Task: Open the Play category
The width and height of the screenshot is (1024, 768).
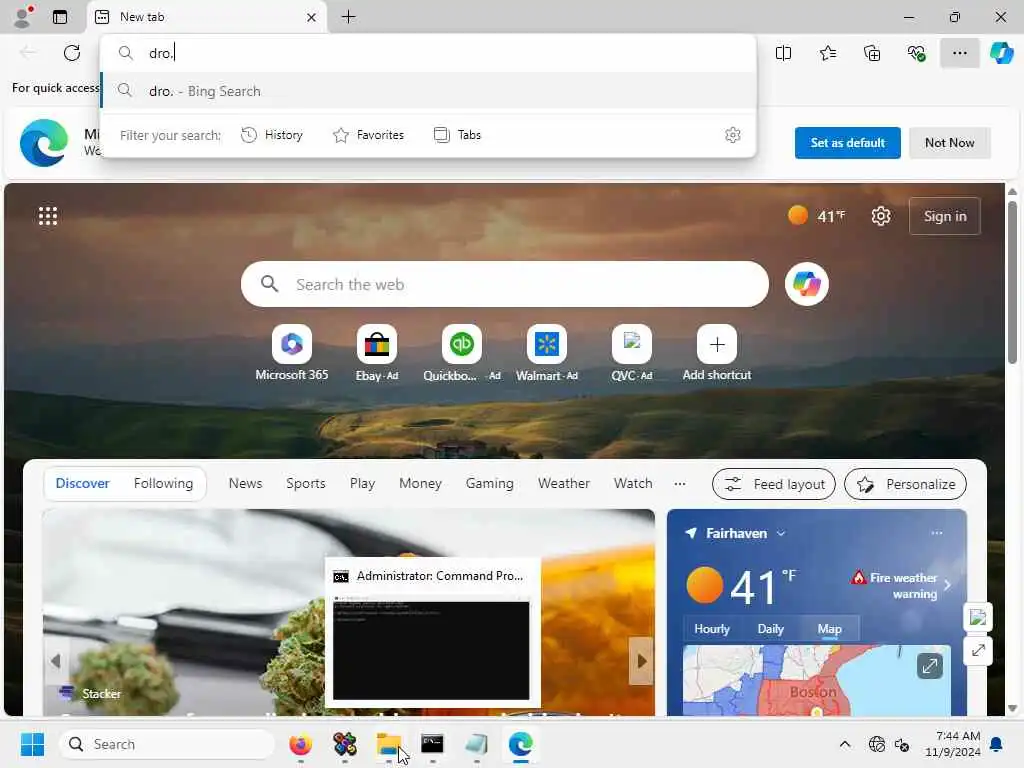Action: [362, 483]
